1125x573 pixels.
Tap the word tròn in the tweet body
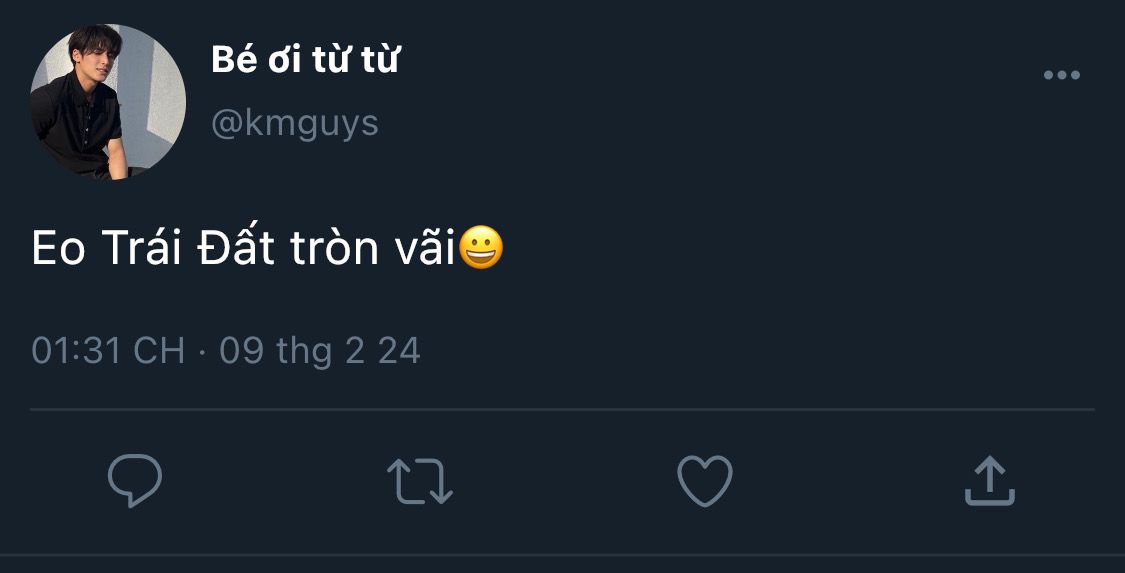coord(334,249)
